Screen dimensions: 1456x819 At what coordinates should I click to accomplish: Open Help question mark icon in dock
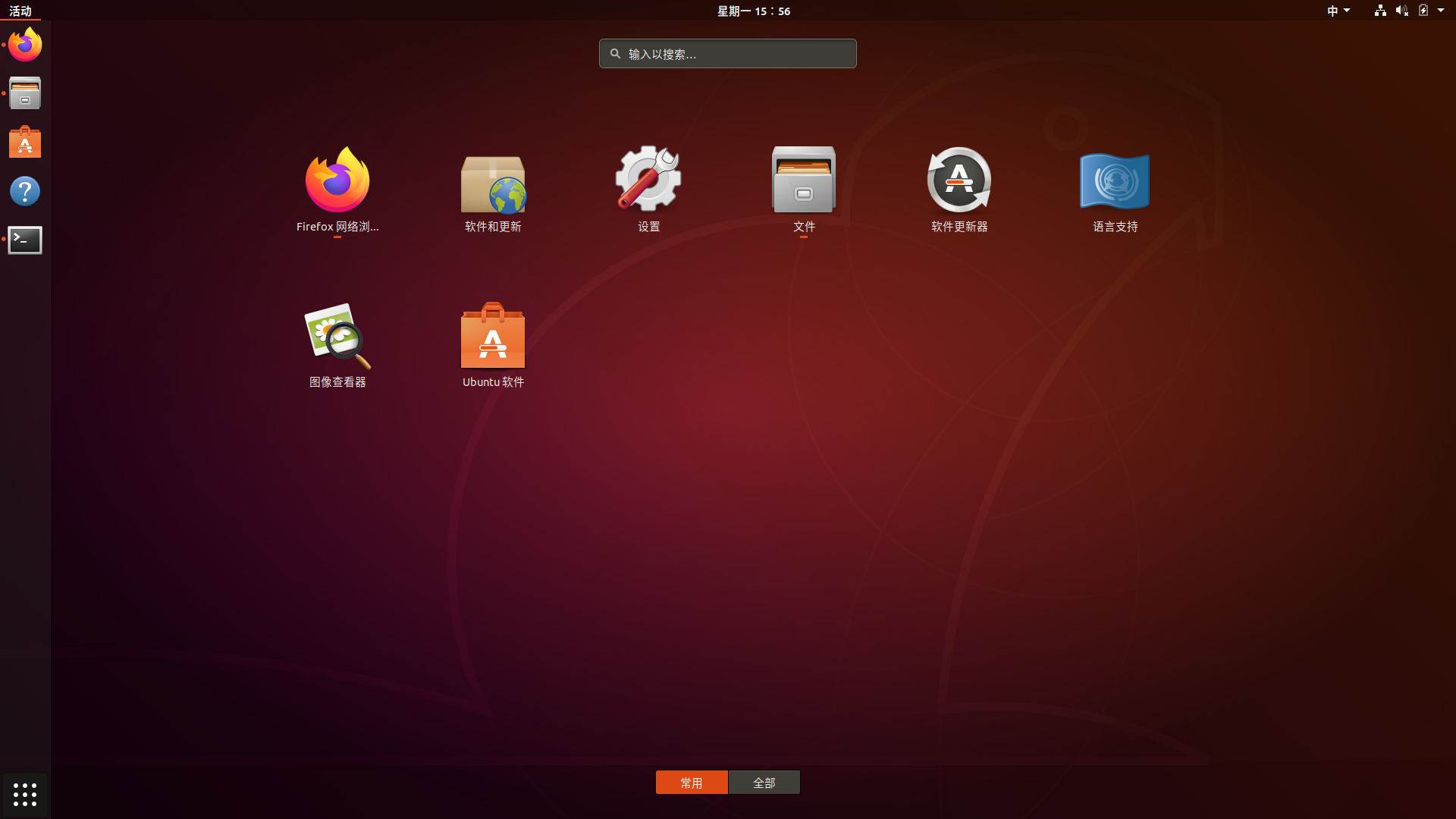(25, 191)
